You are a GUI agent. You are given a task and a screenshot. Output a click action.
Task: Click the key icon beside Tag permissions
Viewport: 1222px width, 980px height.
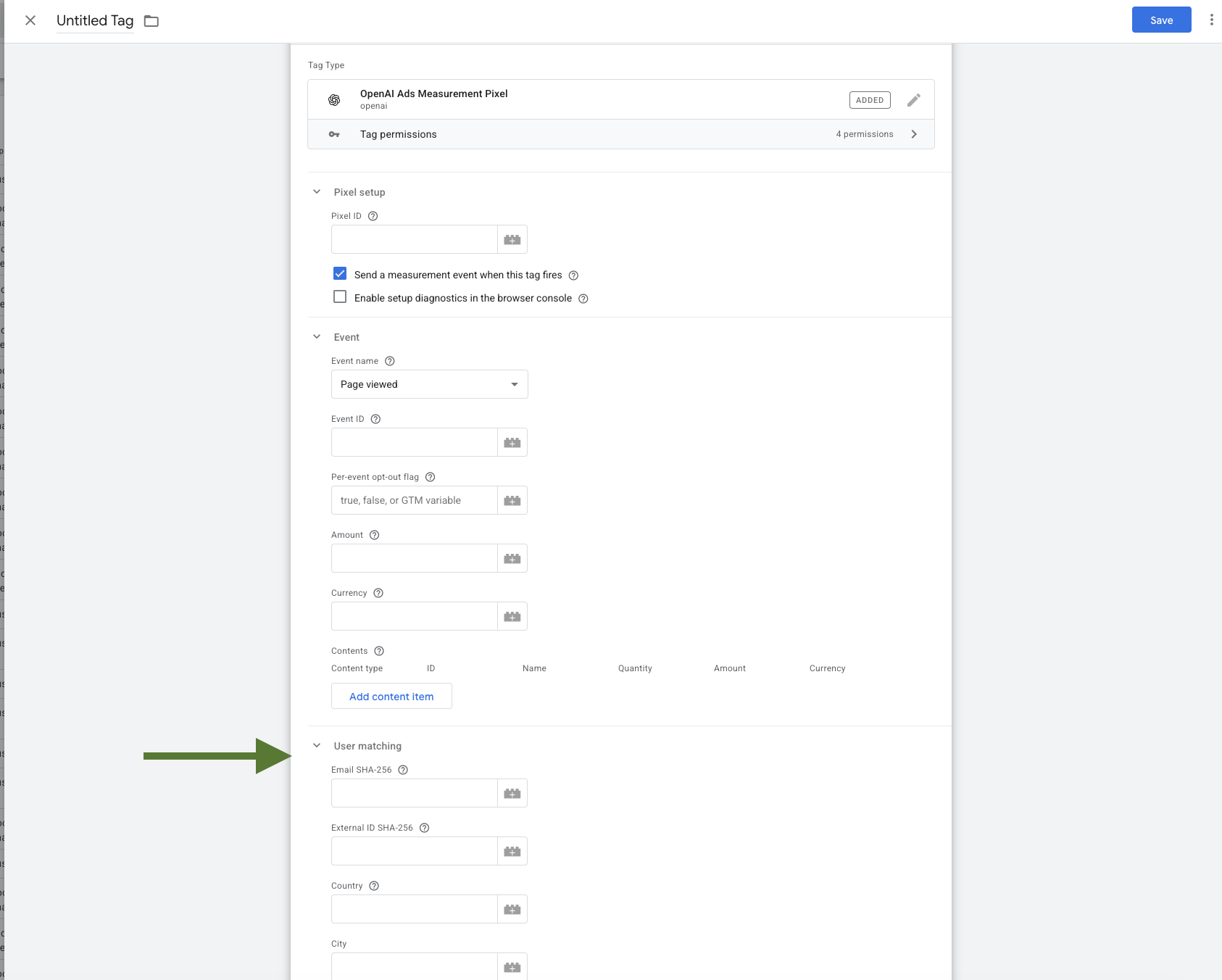click(334, 134)
